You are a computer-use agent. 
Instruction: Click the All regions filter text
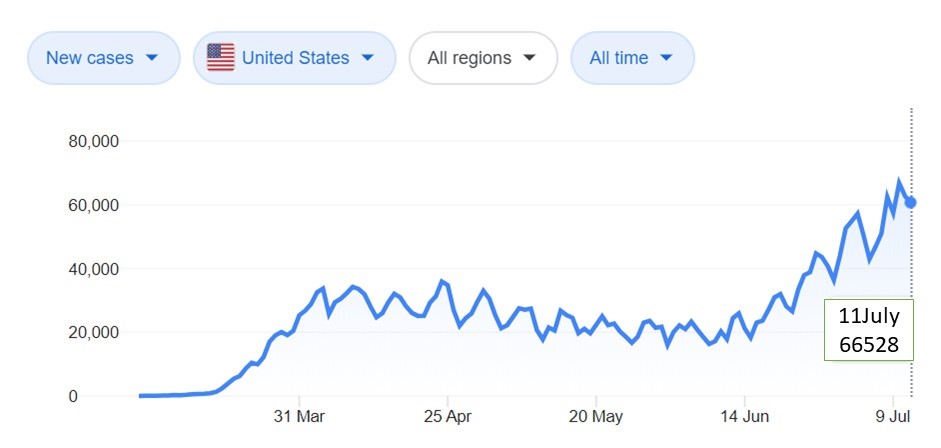click(469, 58)
